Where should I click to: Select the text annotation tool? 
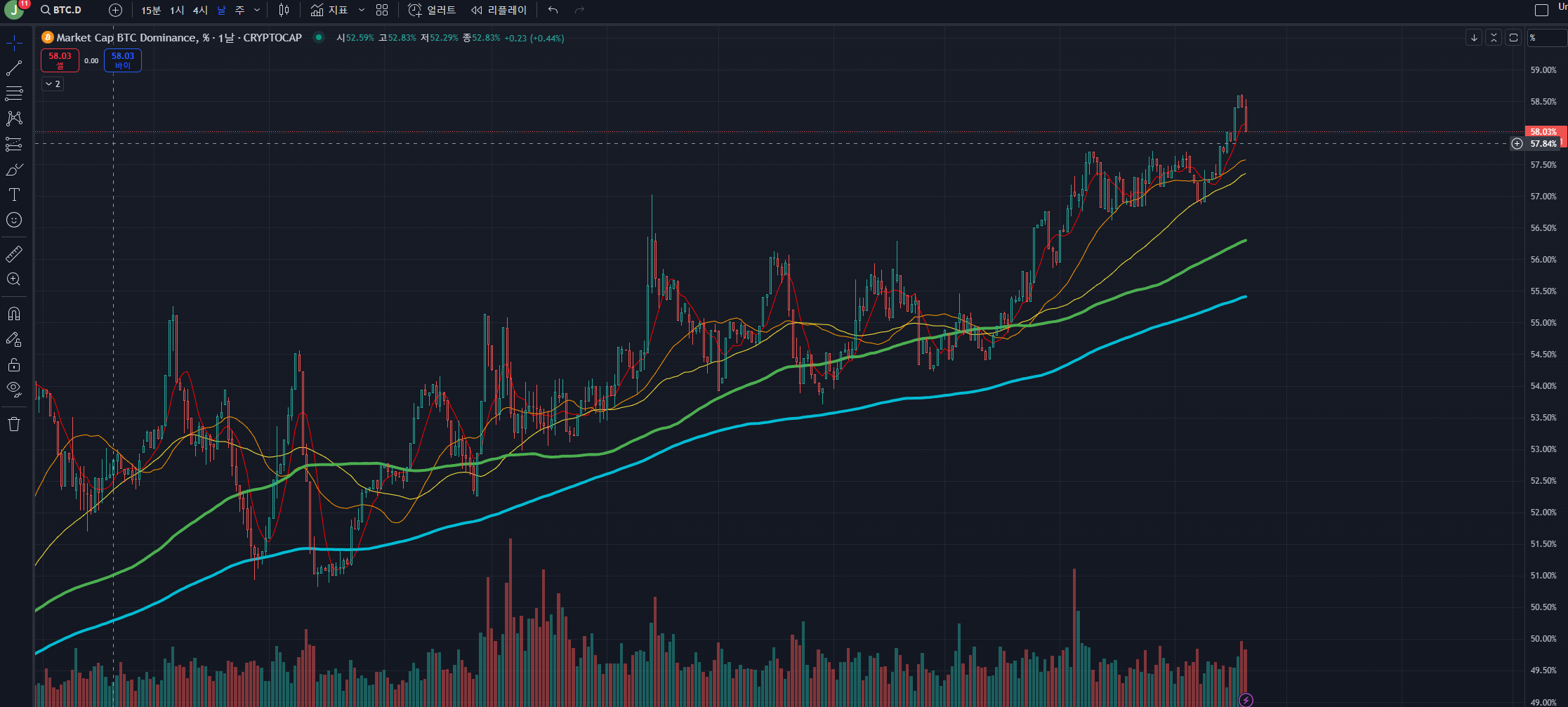(x=14, y=194)
